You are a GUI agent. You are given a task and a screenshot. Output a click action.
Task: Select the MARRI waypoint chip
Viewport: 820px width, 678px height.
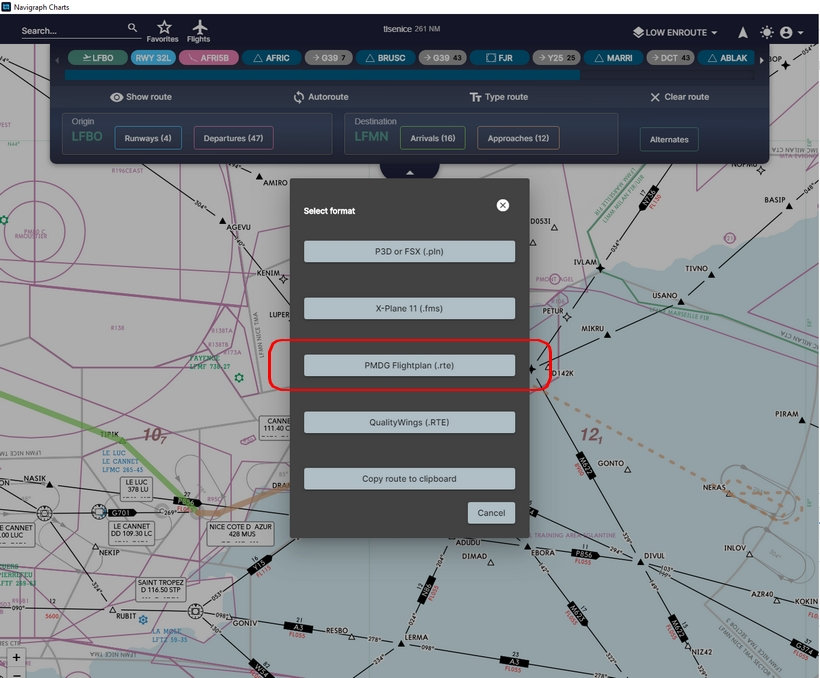[x=613, y=58]
